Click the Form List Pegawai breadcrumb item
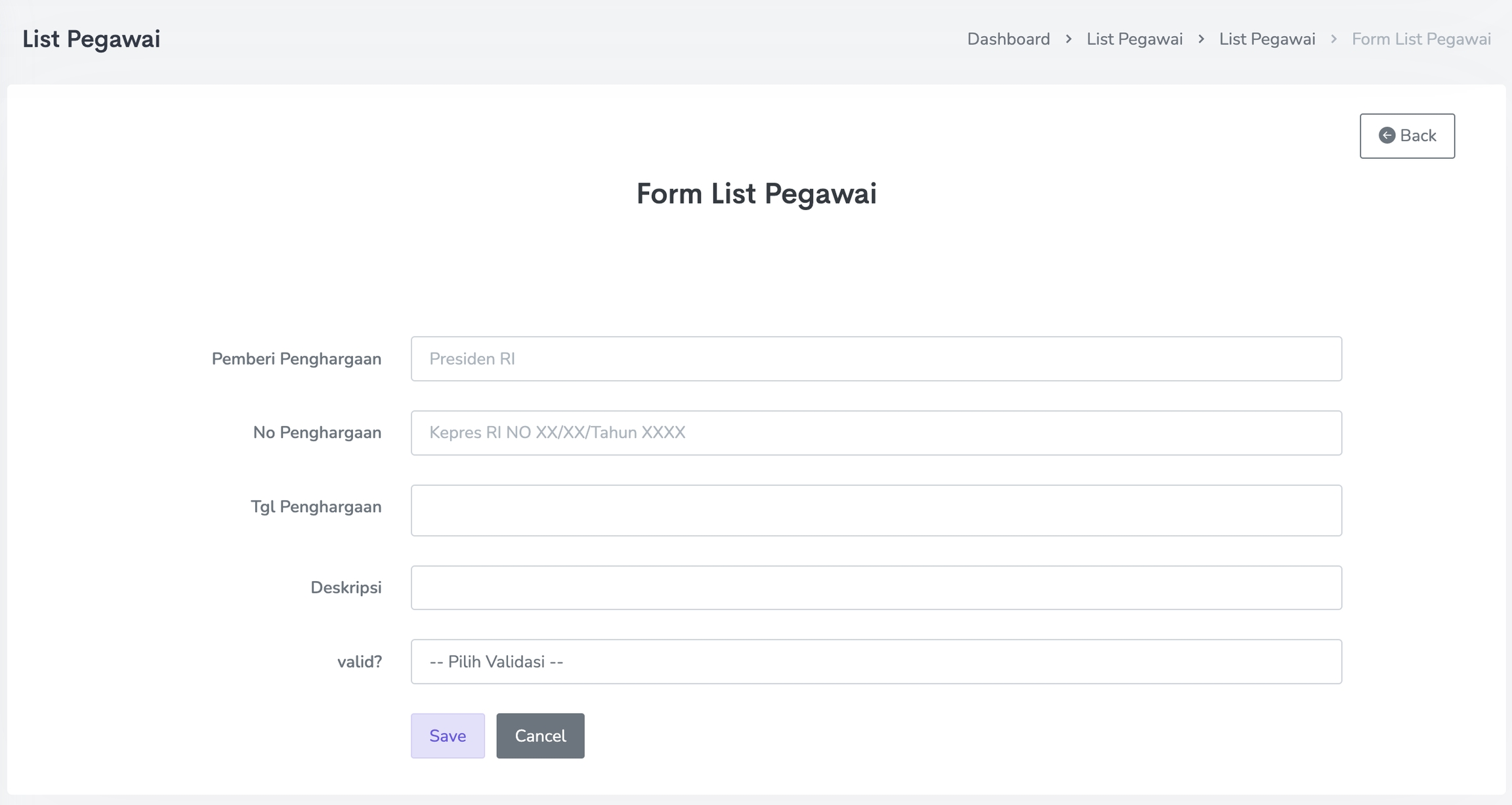1512x805 pixels. click(x=1421, y=39)
